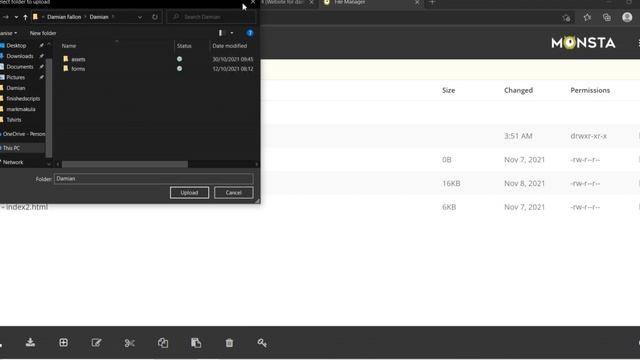The width and height of the screenshot is (640, 360).
Task: Sort Monsta list by Changed header
Action: 518,90
